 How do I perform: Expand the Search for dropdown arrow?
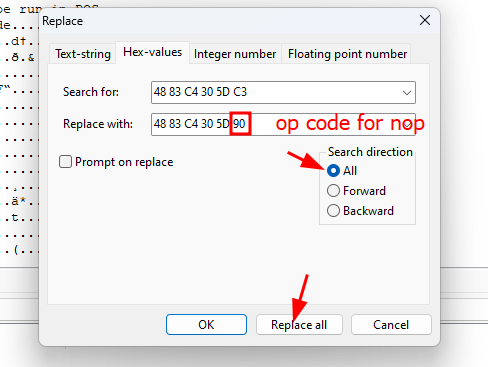407,92
